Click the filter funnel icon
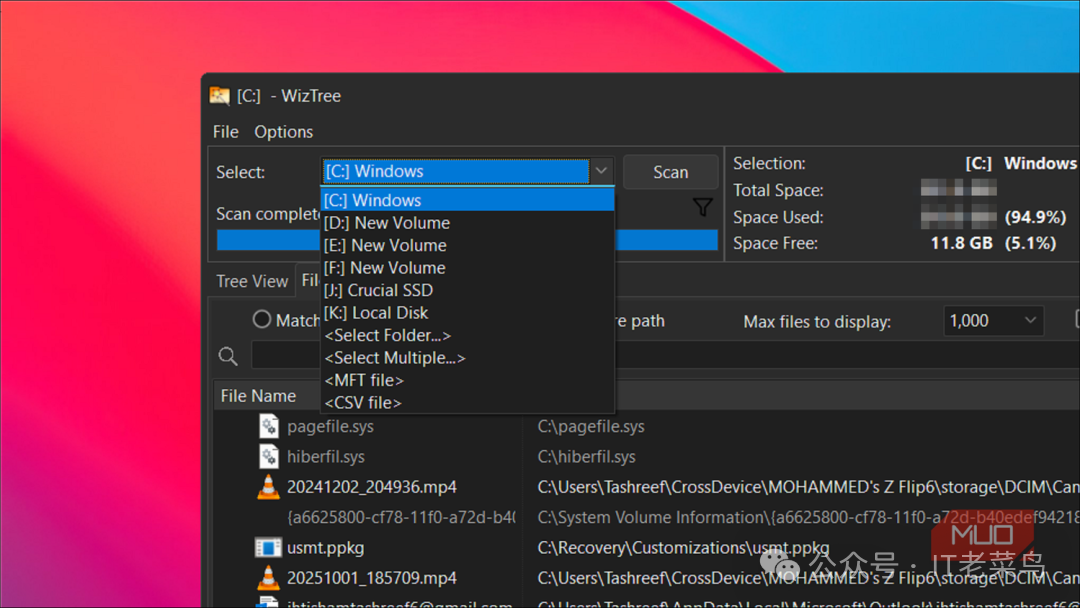 point(702,207)
